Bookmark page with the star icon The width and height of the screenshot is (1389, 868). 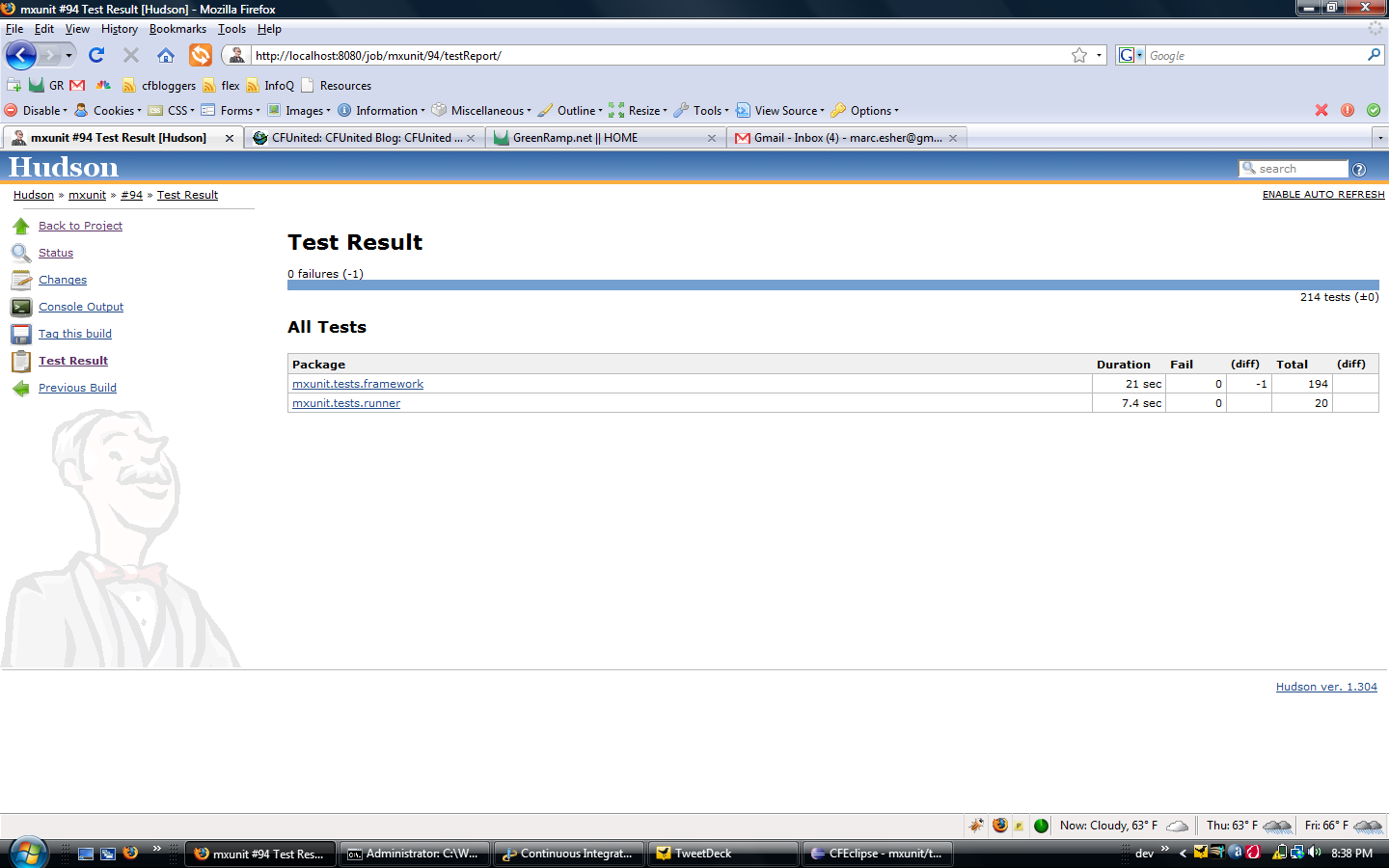1079,55
